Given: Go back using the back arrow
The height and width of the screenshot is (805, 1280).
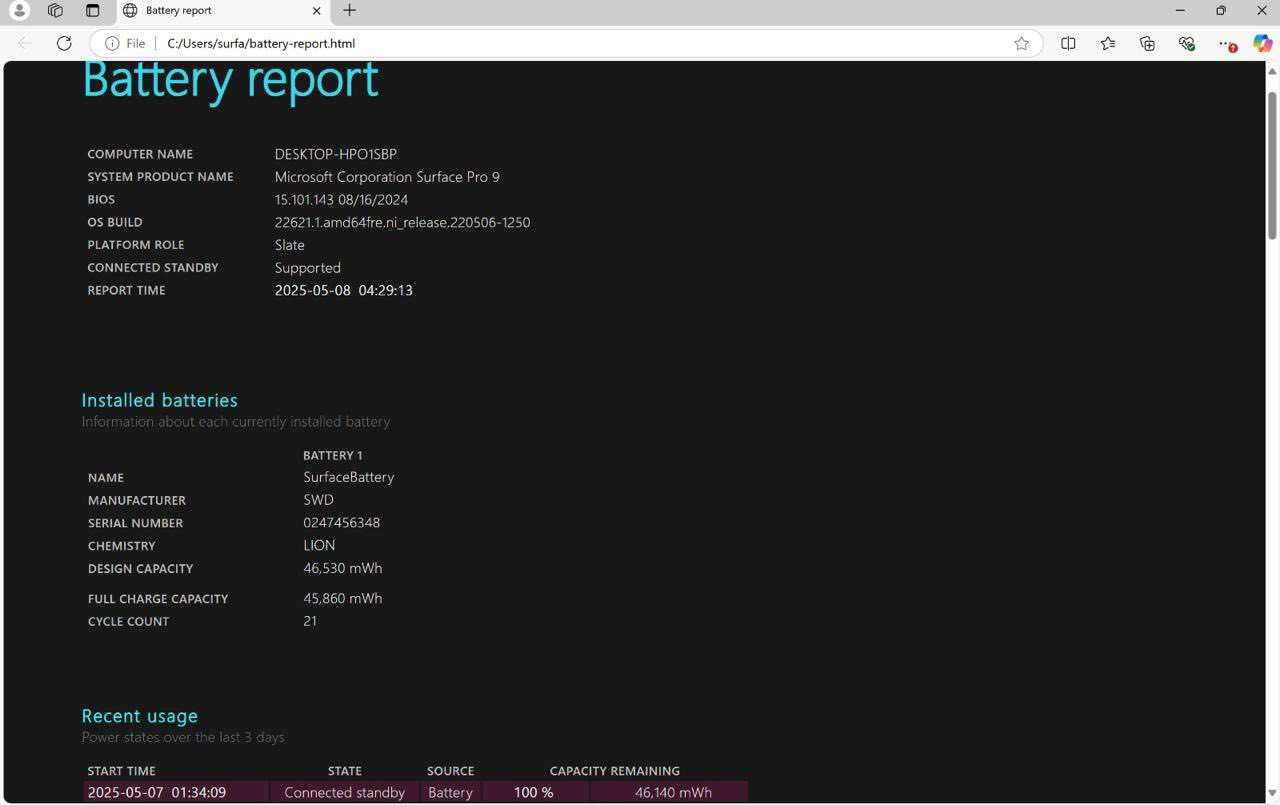Looking at the screenshot, I should click(x=25, y=43).
